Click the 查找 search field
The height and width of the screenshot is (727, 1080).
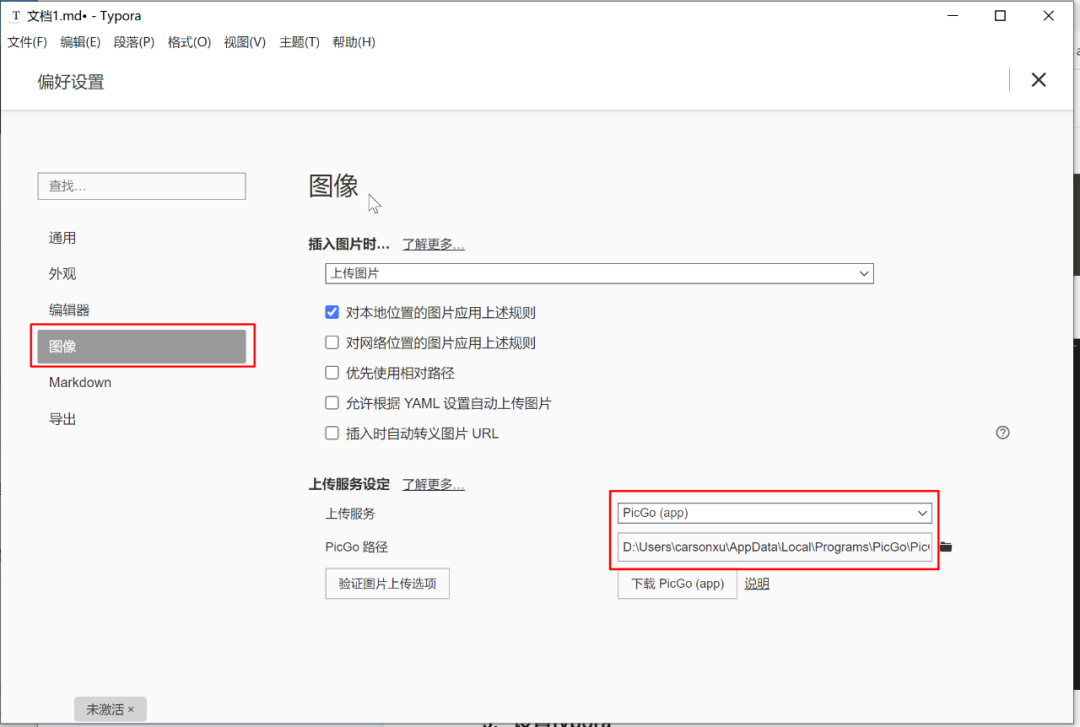coord(141,186)
